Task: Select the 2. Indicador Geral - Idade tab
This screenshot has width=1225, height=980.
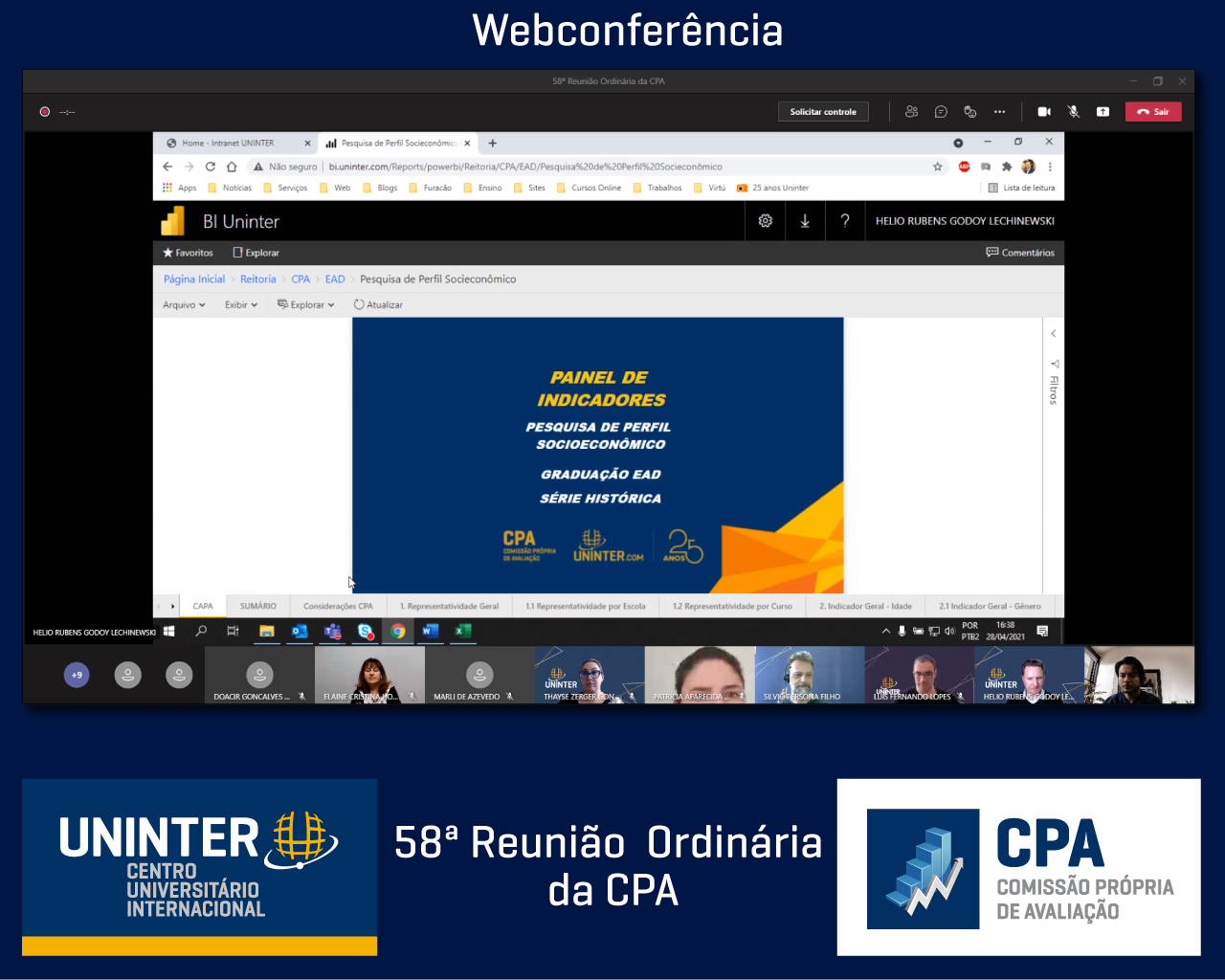Action: pyautogui.click(x=865, y=607)
